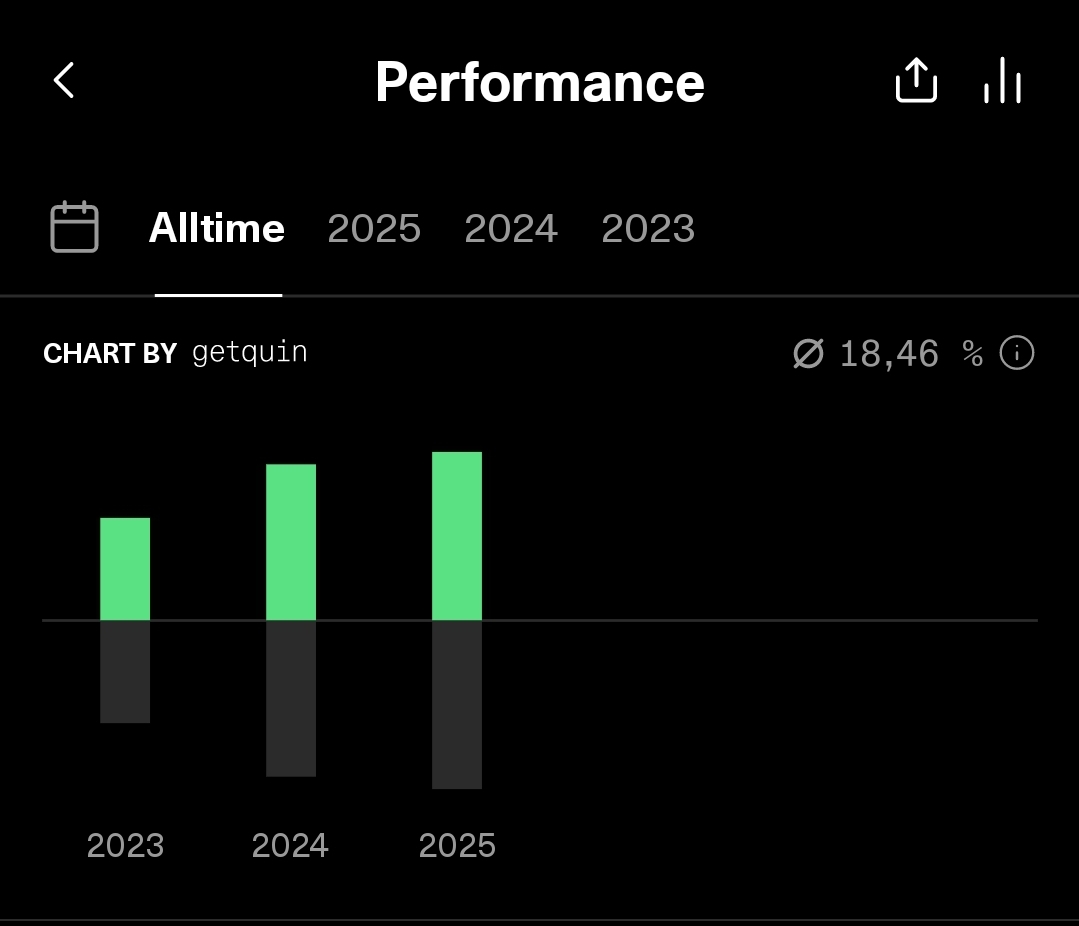
Task: Tap the bar chart statistics icon
Action: (1002, 81)
